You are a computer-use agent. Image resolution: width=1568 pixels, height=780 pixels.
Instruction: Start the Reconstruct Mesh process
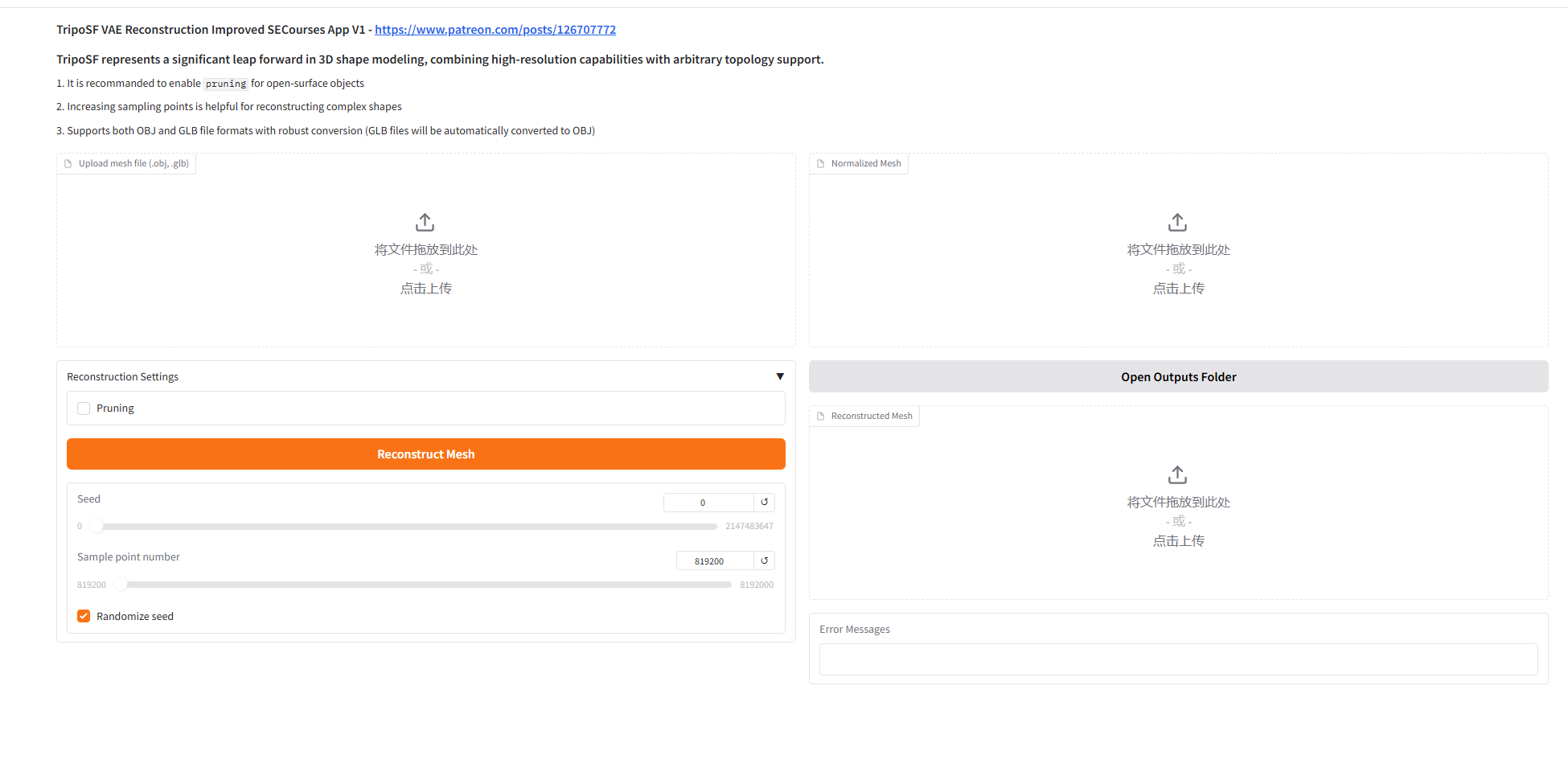(426, 454)
